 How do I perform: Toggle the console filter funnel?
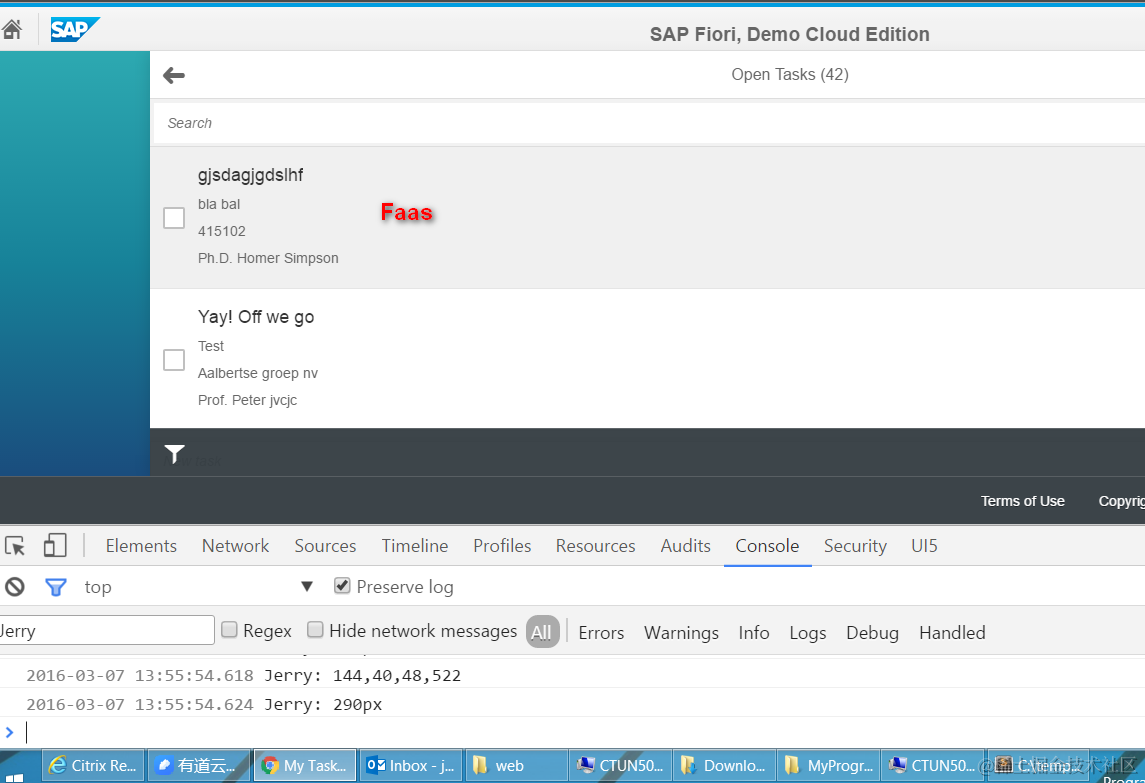pos(55,587)
